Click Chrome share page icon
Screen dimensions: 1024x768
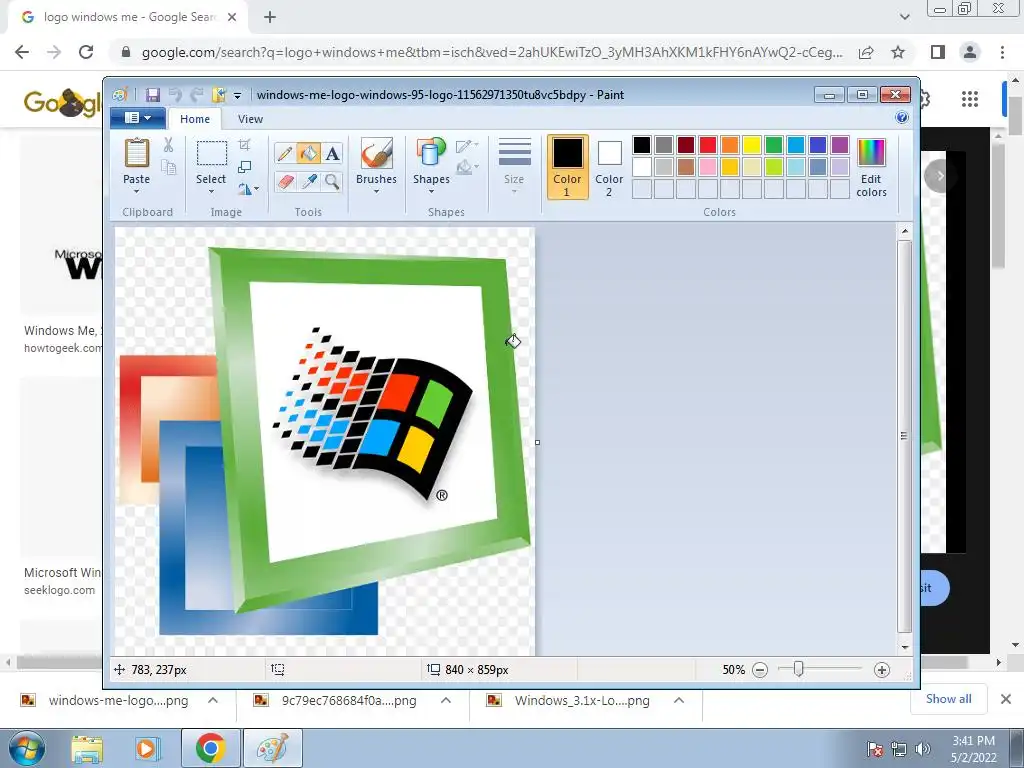(x=866, y=52)
